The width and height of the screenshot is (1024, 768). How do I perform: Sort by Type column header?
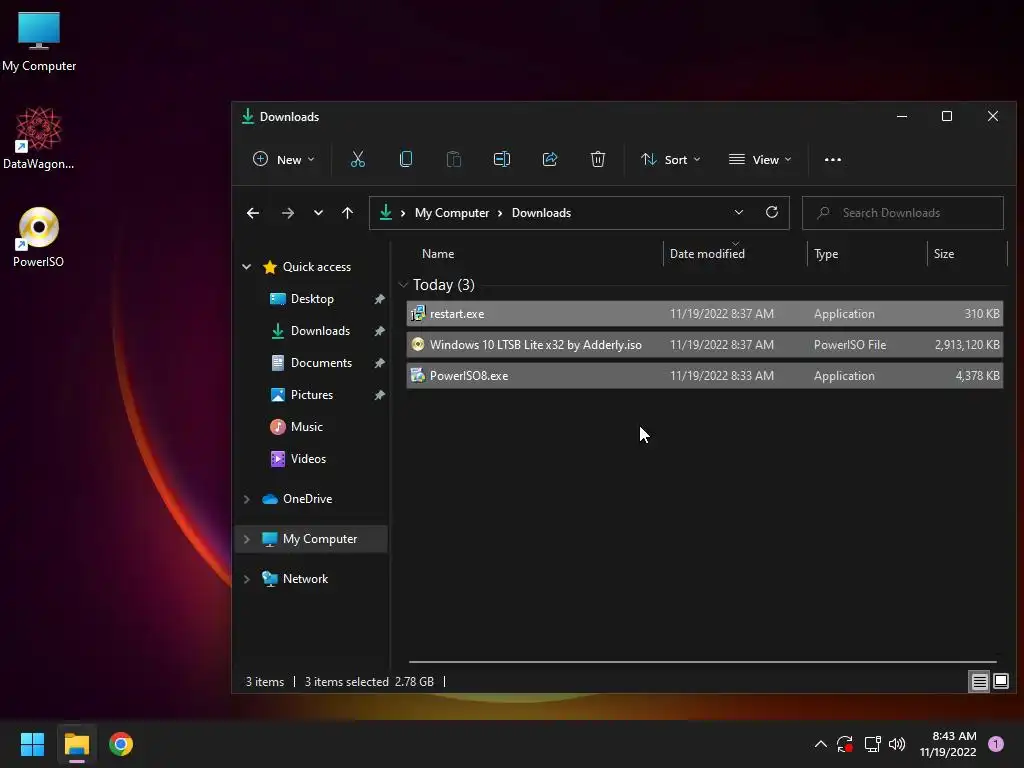pyautogui.click(x=825, y=254)
